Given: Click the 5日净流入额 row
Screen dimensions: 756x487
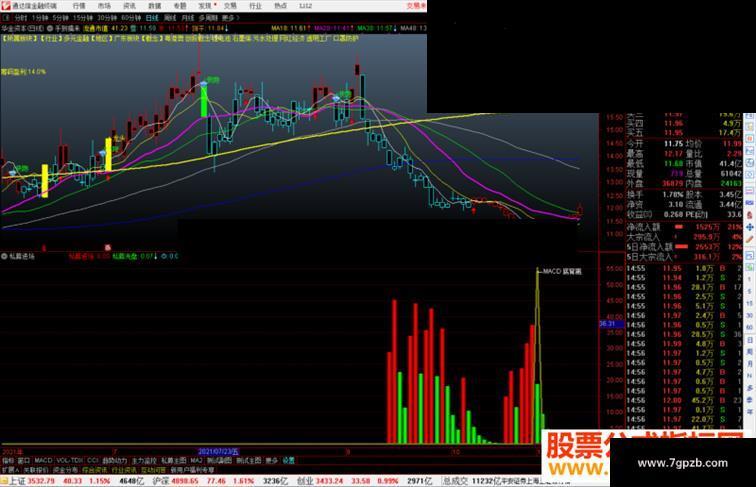Looking at the screenshot, I should 684,246.
